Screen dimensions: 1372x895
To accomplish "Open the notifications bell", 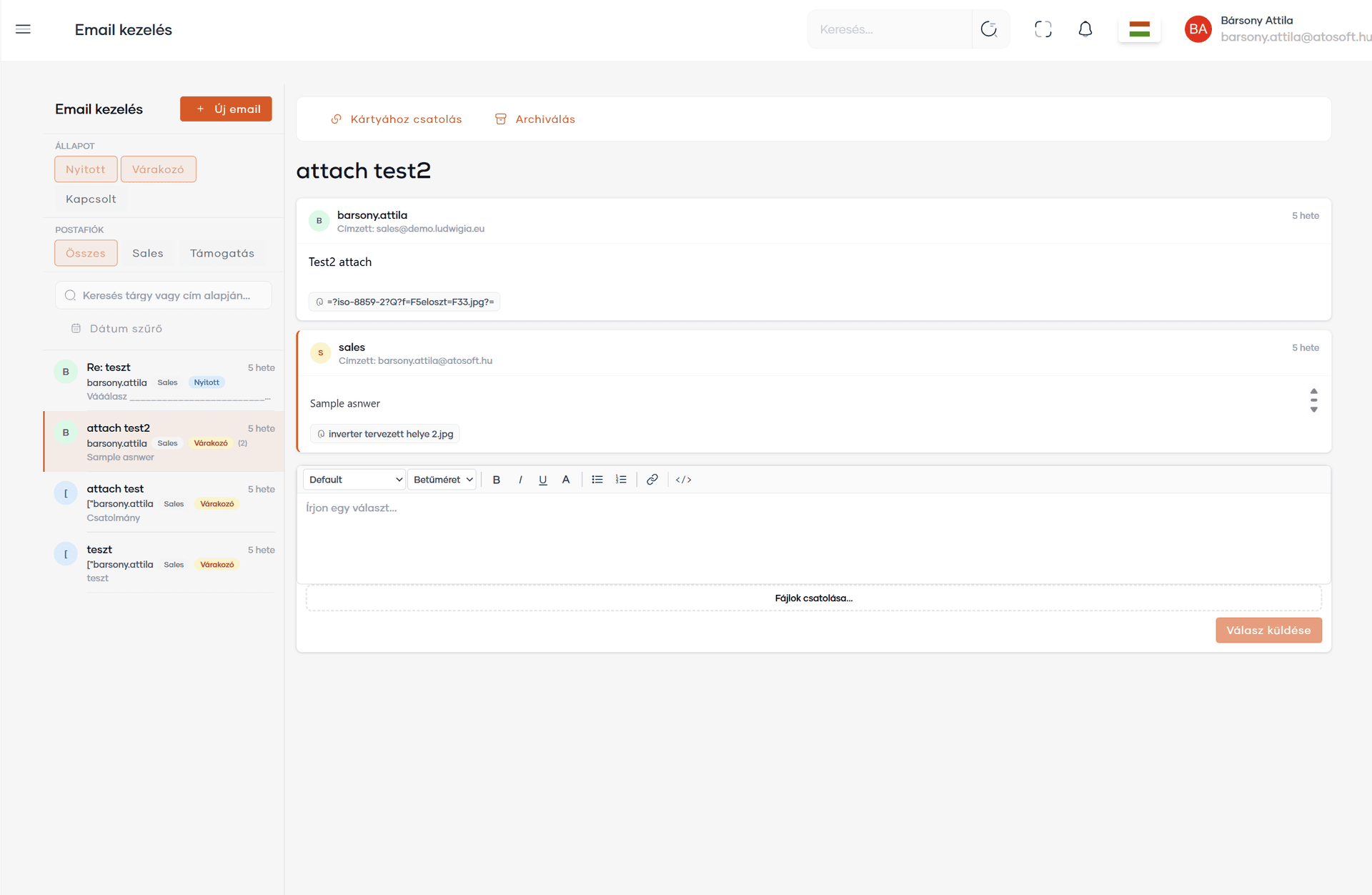I will tap(1085, 29).
